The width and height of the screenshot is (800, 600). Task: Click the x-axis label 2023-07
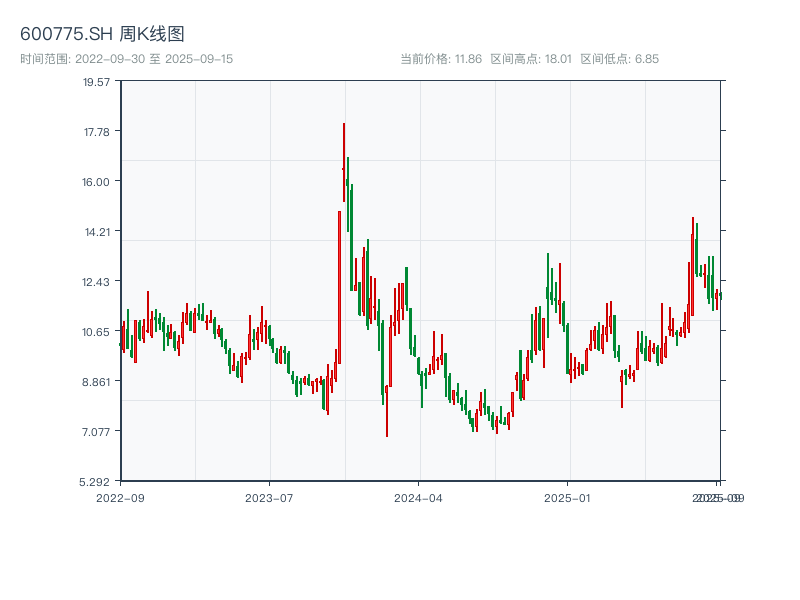pyautogui.click(x=269, y=498)
